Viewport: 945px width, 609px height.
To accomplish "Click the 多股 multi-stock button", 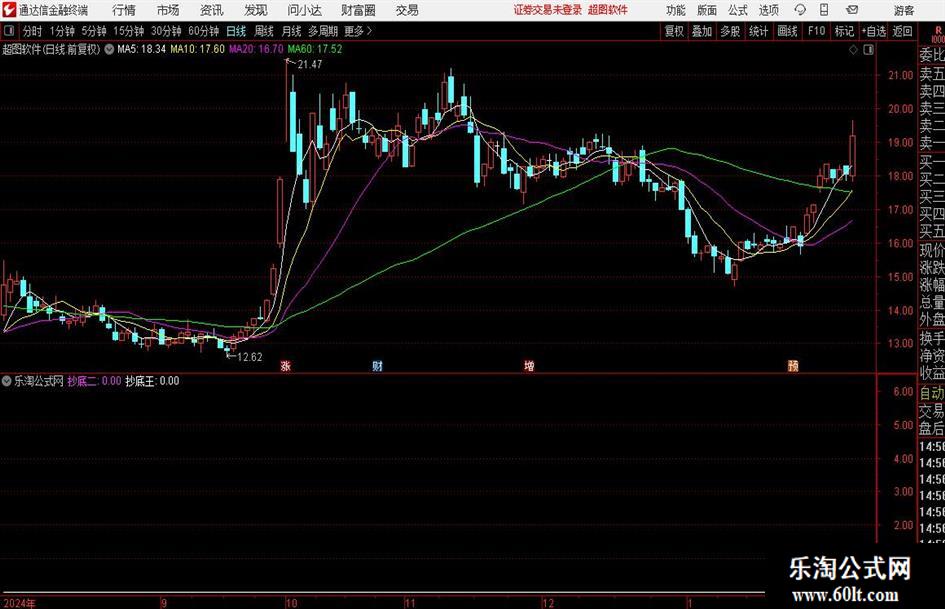I will (x=730, y=31).
